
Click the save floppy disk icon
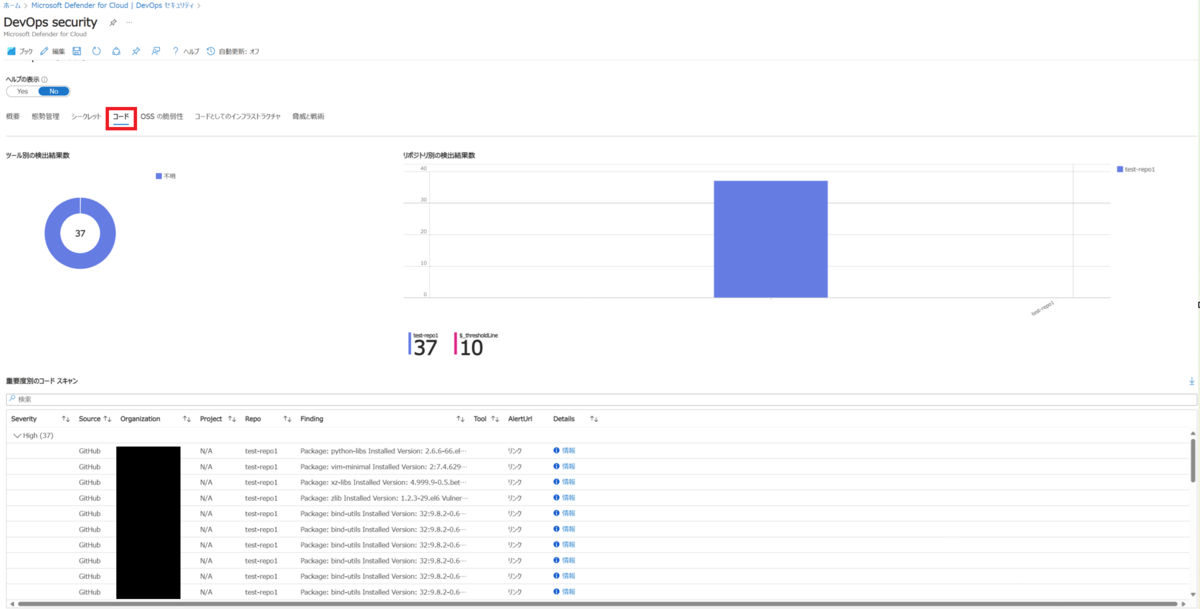point(77,51)
